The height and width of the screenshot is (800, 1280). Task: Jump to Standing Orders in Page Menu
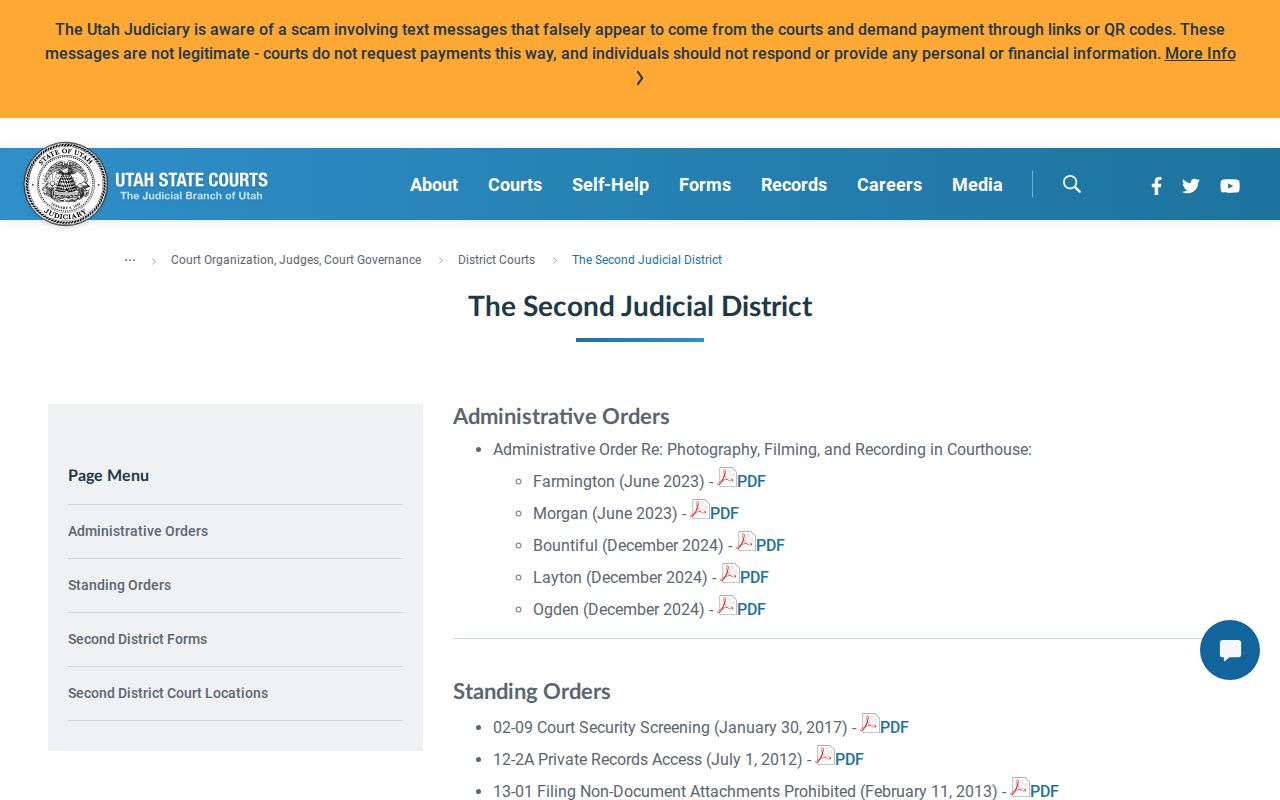click(119, 585)
